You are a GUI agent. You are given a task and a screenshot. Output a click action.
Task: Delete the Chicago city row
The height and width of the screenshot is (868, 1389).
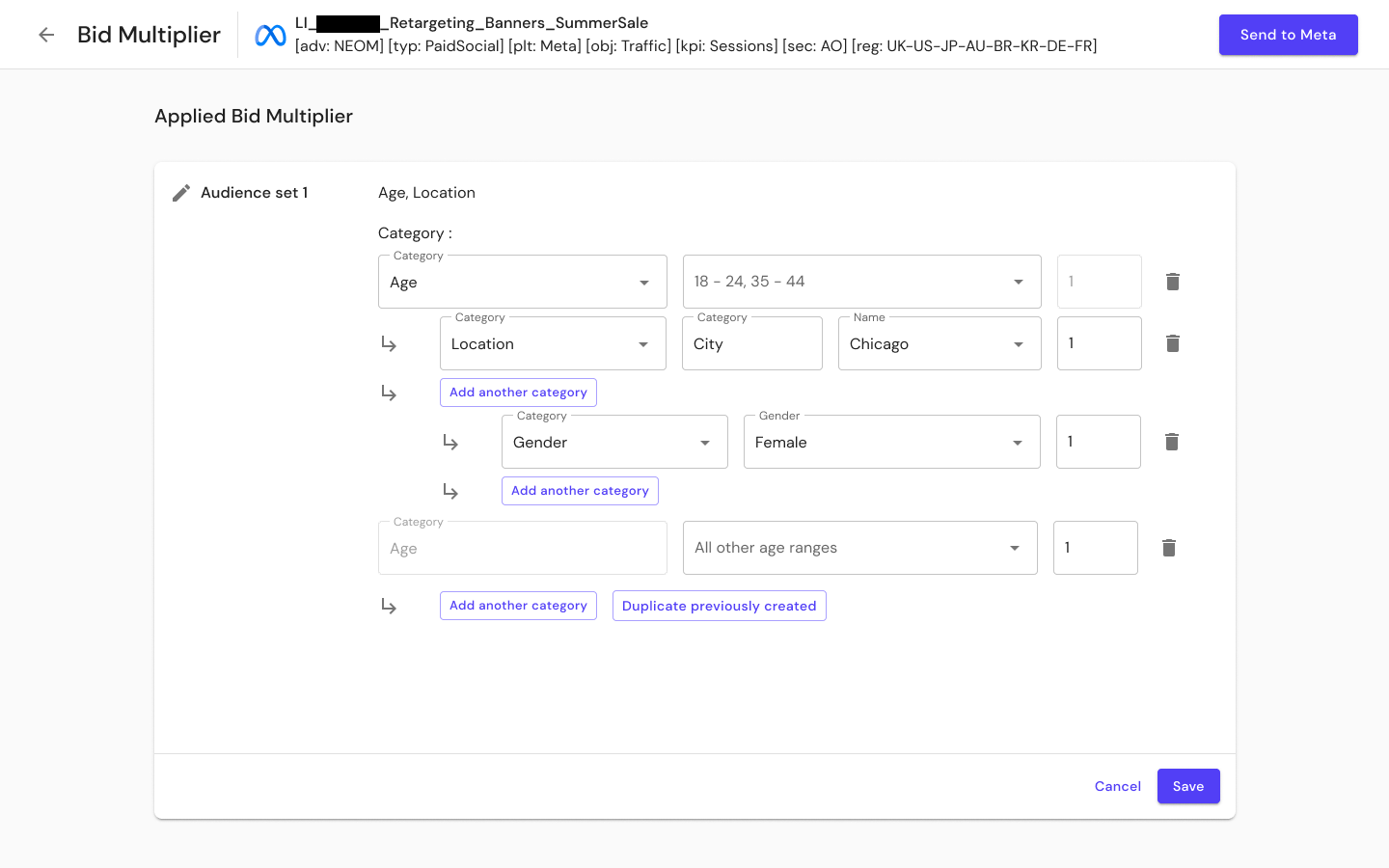coord(1172,343)
